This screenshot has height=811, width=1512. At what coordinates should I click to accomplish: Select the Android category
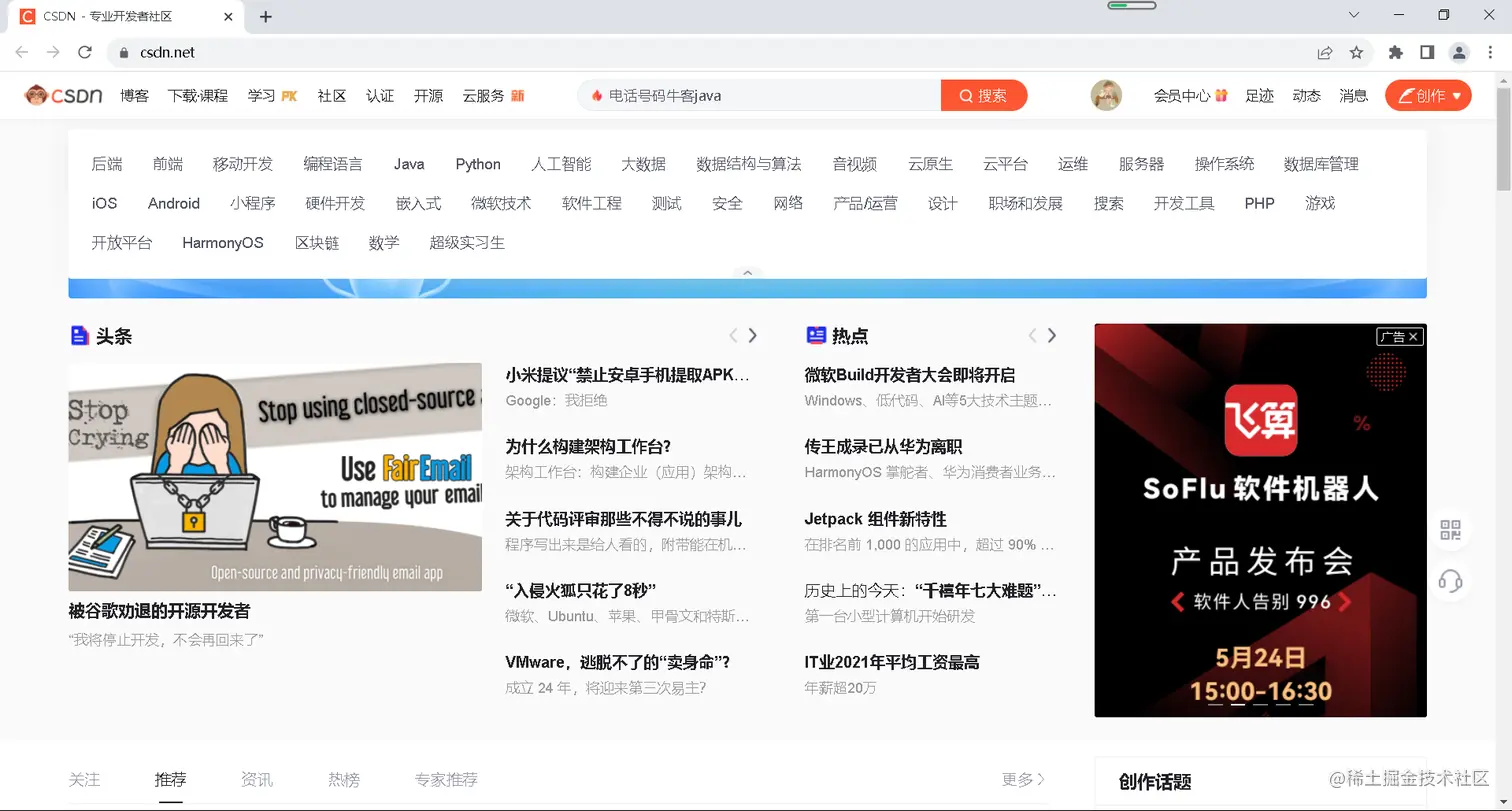pyautogui.click(x=174, y=203)
